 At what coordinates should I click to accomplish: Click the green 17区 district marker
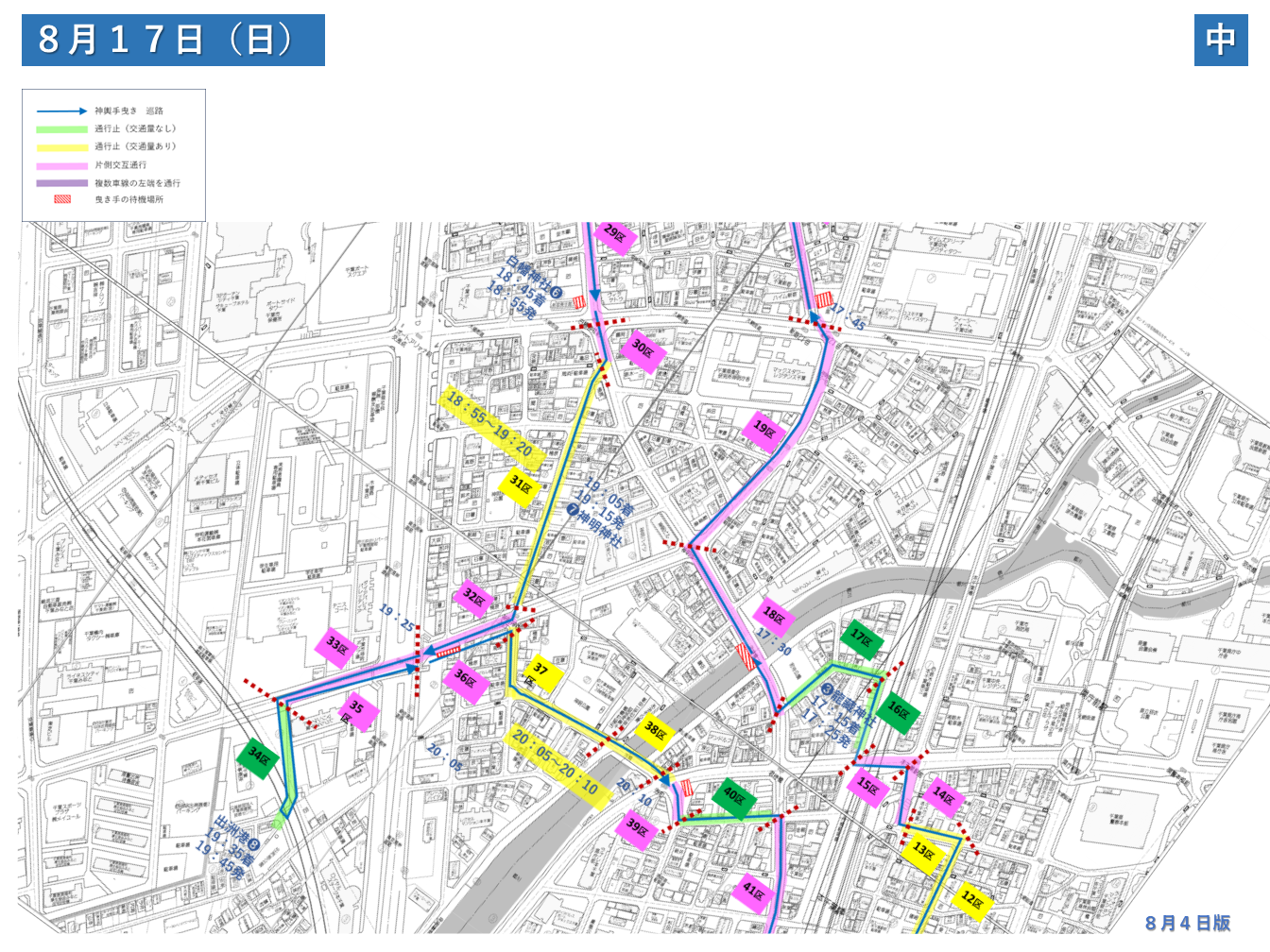[861, 638]
